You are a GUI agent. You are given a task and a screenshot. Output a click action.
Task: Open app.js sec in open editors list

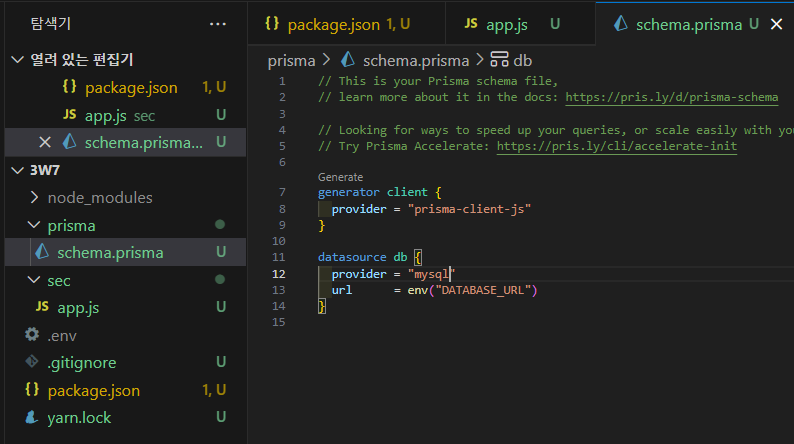pyautogui.click(x=126, y=115)
